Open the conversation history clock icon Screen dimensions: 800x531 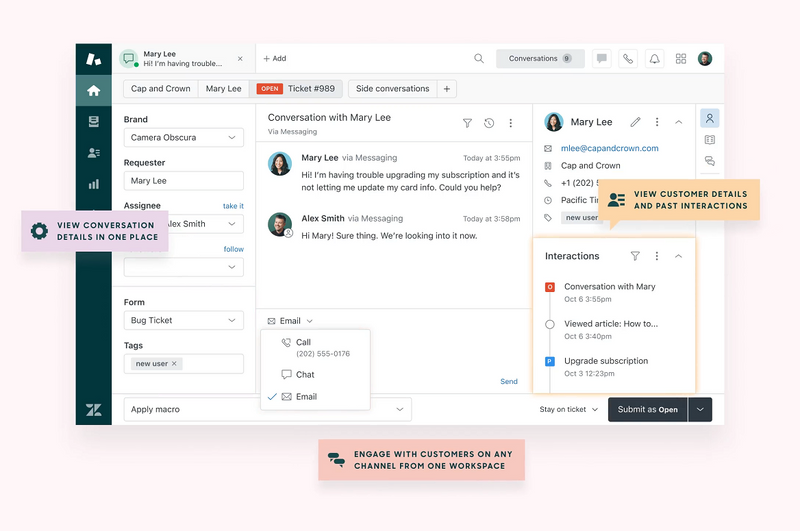489,123
